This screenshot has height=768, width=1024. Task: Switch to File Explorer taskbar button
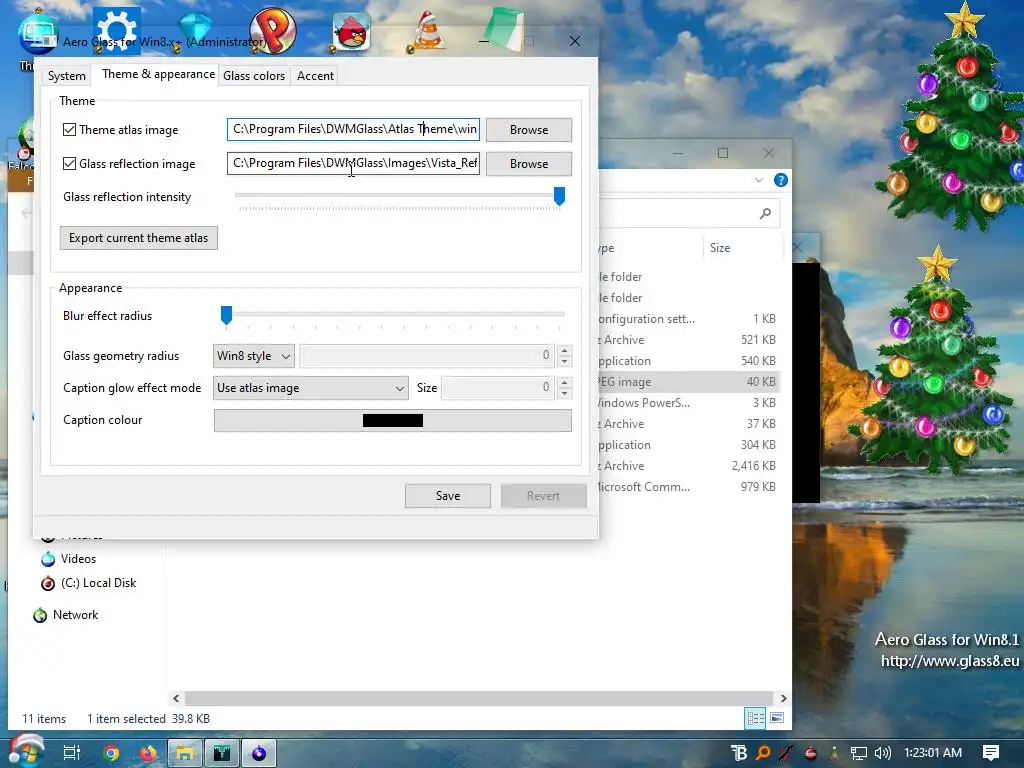click(x=185, y=753)
